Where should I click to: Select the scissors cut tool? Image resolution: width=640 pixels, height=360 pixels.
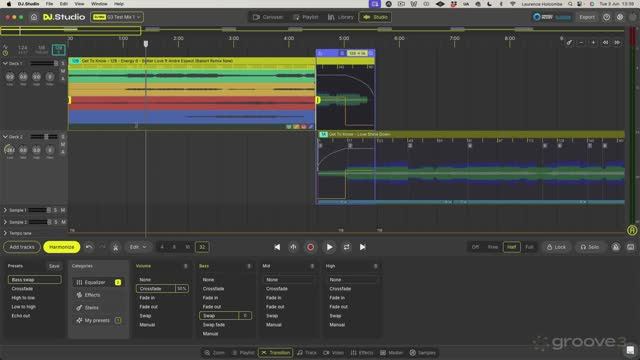coord(116,247)
